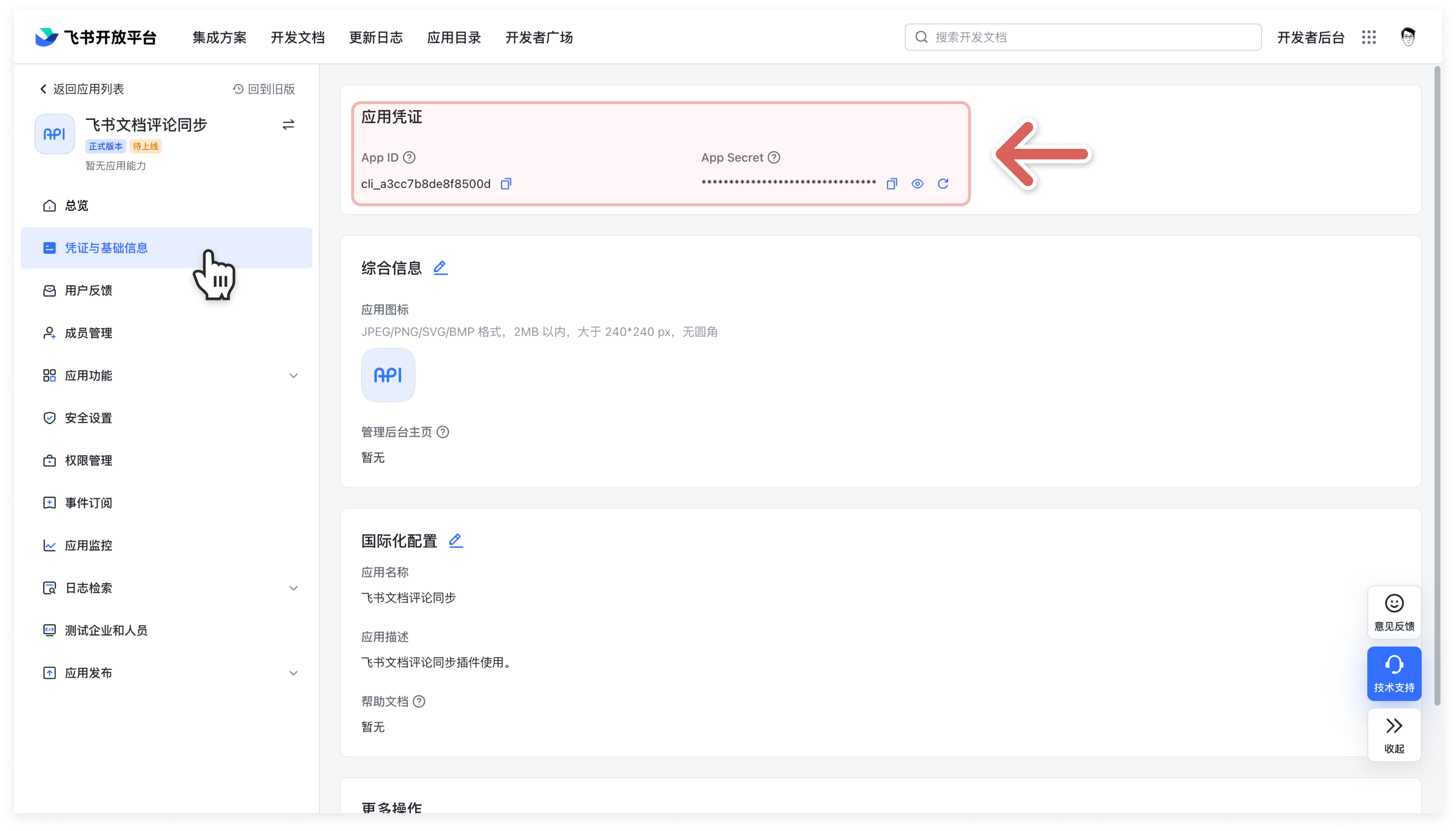Click the masked App Secret value

coord(789,182)
